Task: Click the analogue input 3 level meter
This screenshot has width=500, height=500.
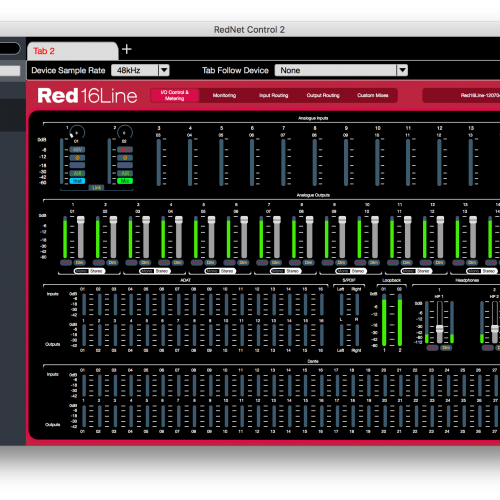Action: (x=159, y=162)
